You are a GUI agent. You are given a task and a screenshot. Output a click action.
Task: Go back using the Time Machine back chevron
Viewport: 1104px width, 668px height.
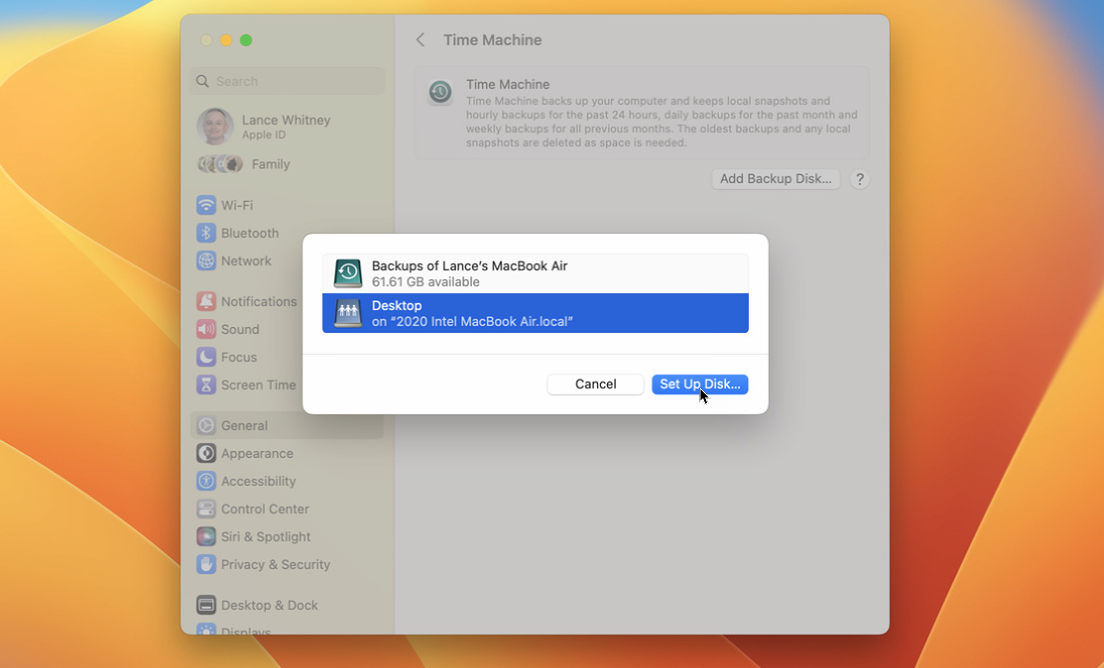420,40
